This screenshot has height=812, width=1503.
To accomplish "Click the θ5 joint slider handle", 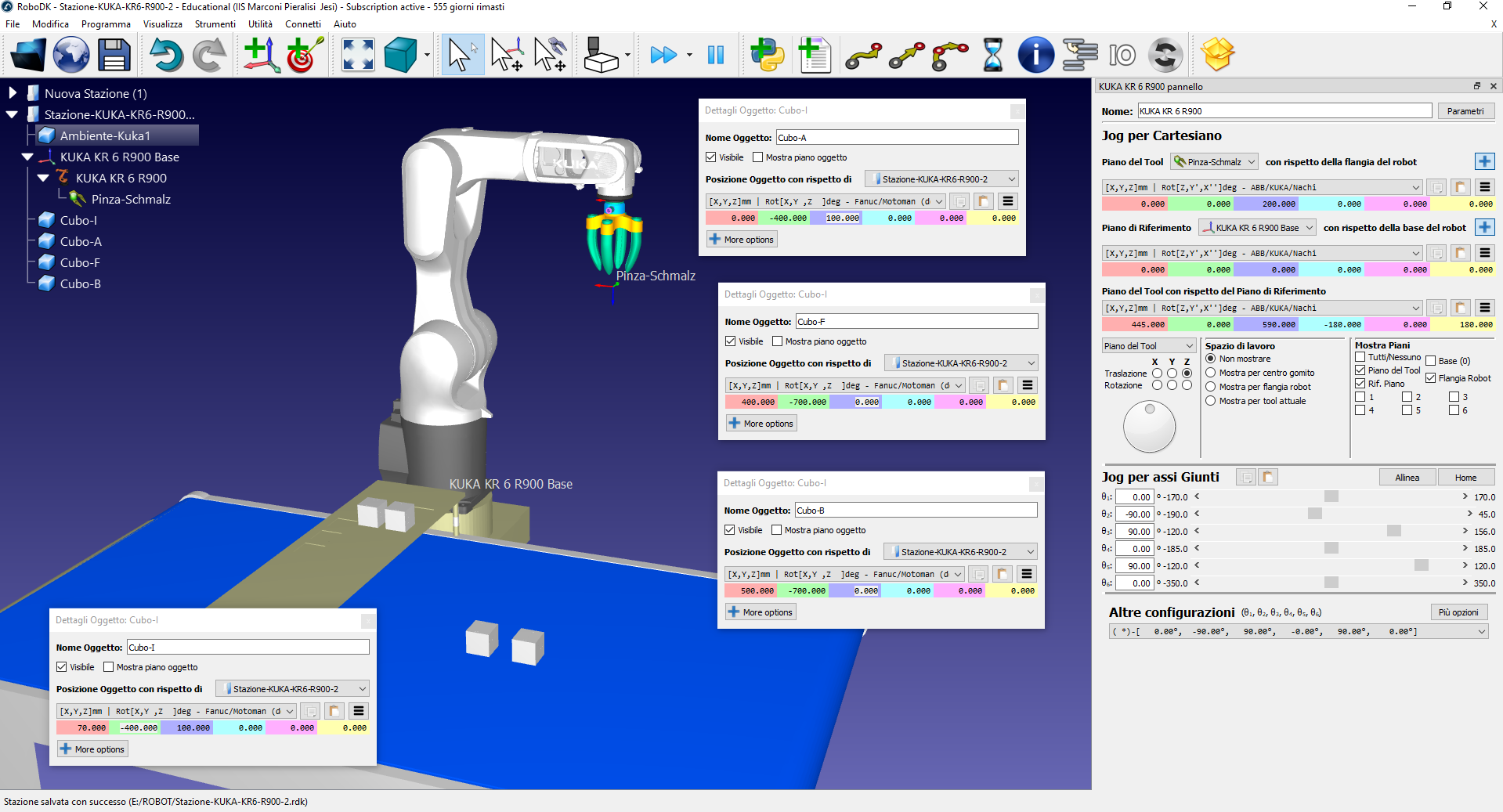I will tap(1422, 565).
